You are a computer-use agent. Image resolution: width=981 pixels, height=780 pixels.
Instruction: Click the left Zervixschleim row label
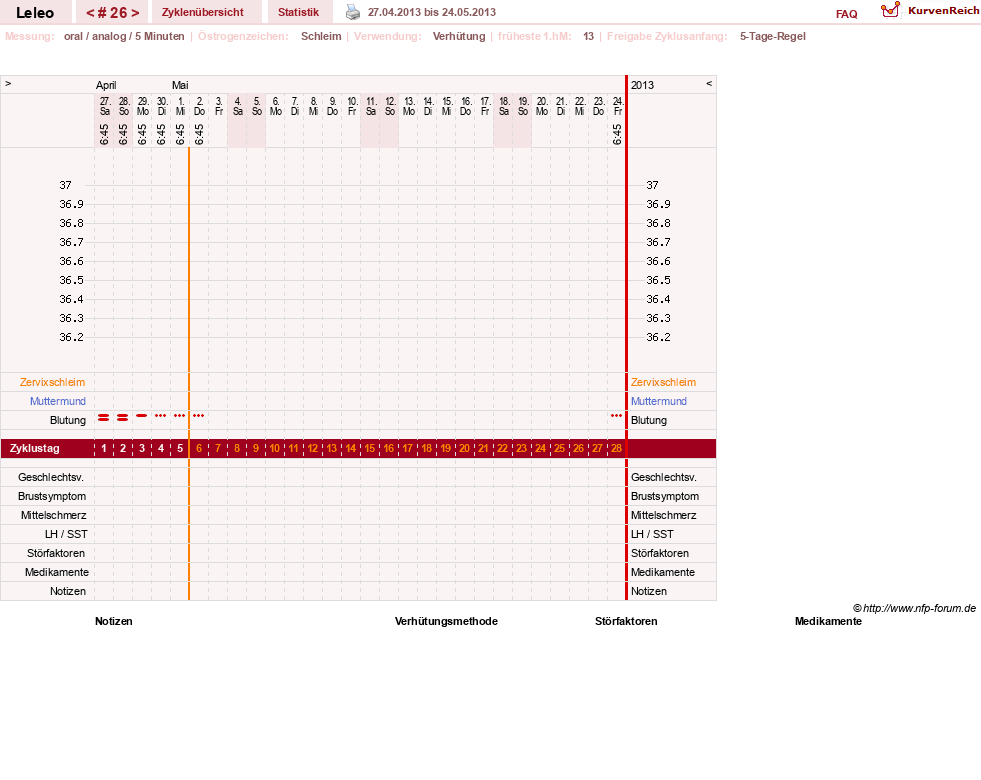[x=53, y=382]
